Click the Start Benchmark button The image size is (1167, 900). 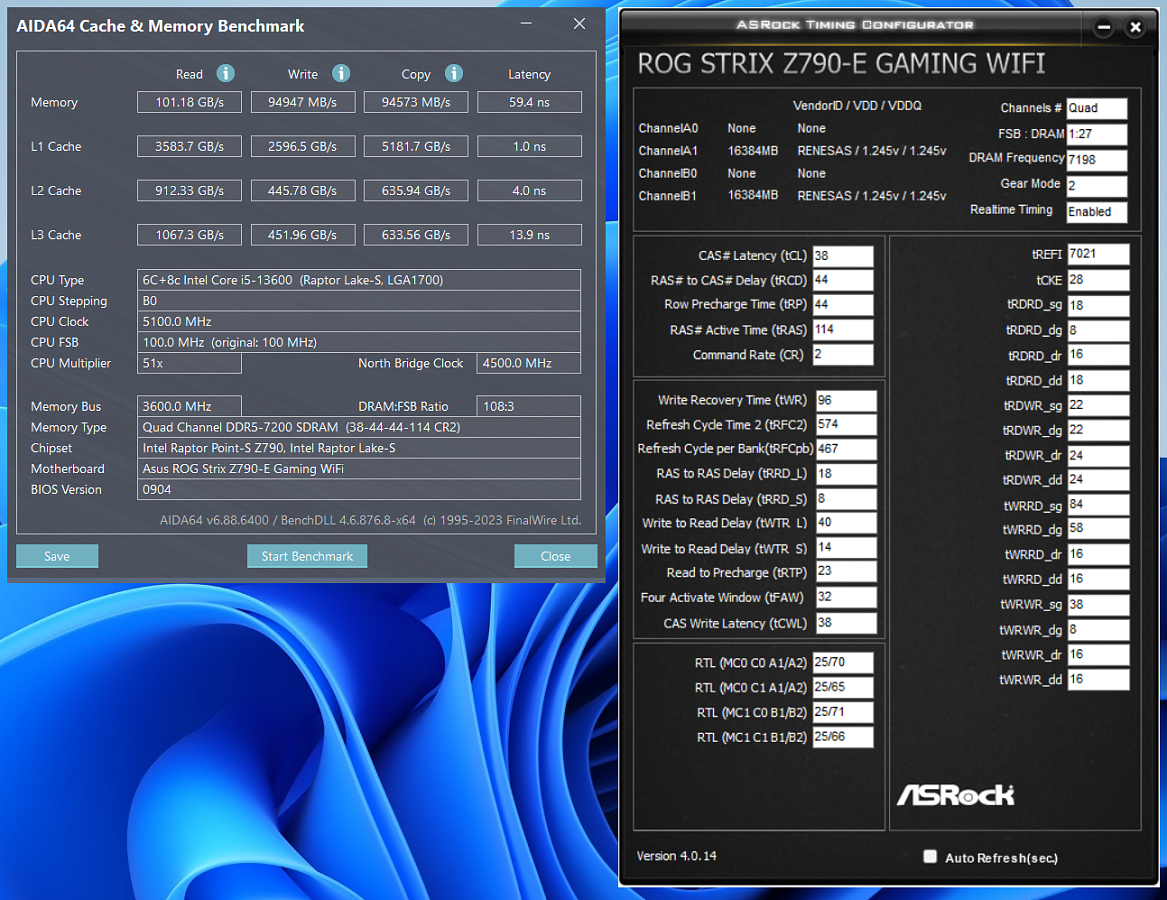pos(307,556)
